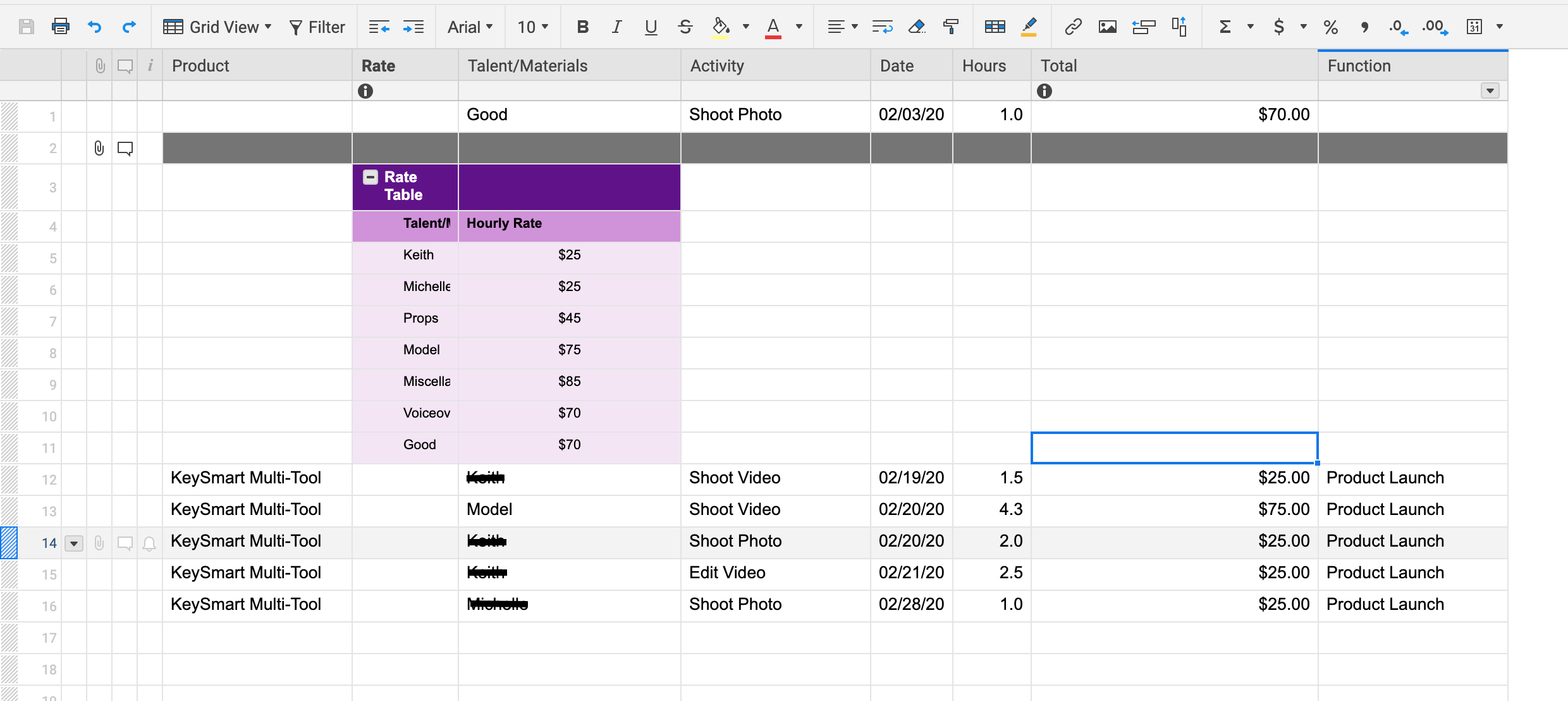Viewport: 1568px width, 701px height.
Task: Apply Percent format
Action: (1331, 27)
